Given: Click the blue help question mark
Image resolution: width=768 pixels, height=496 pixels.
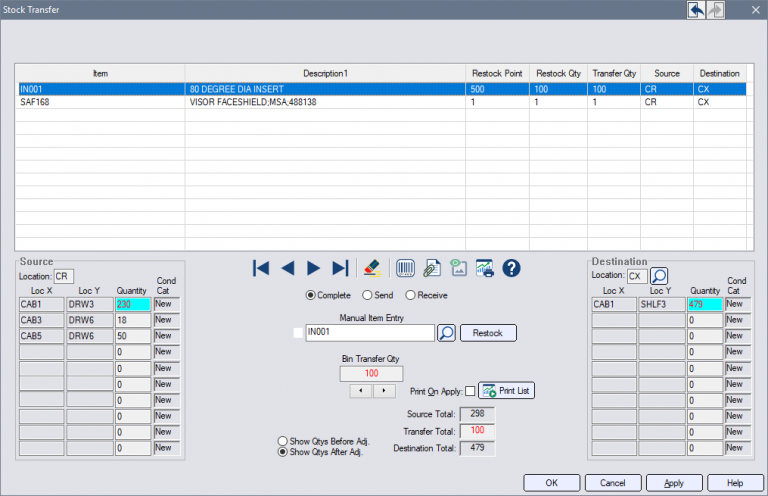Looking at the screenshot, I should coord(512,268).
